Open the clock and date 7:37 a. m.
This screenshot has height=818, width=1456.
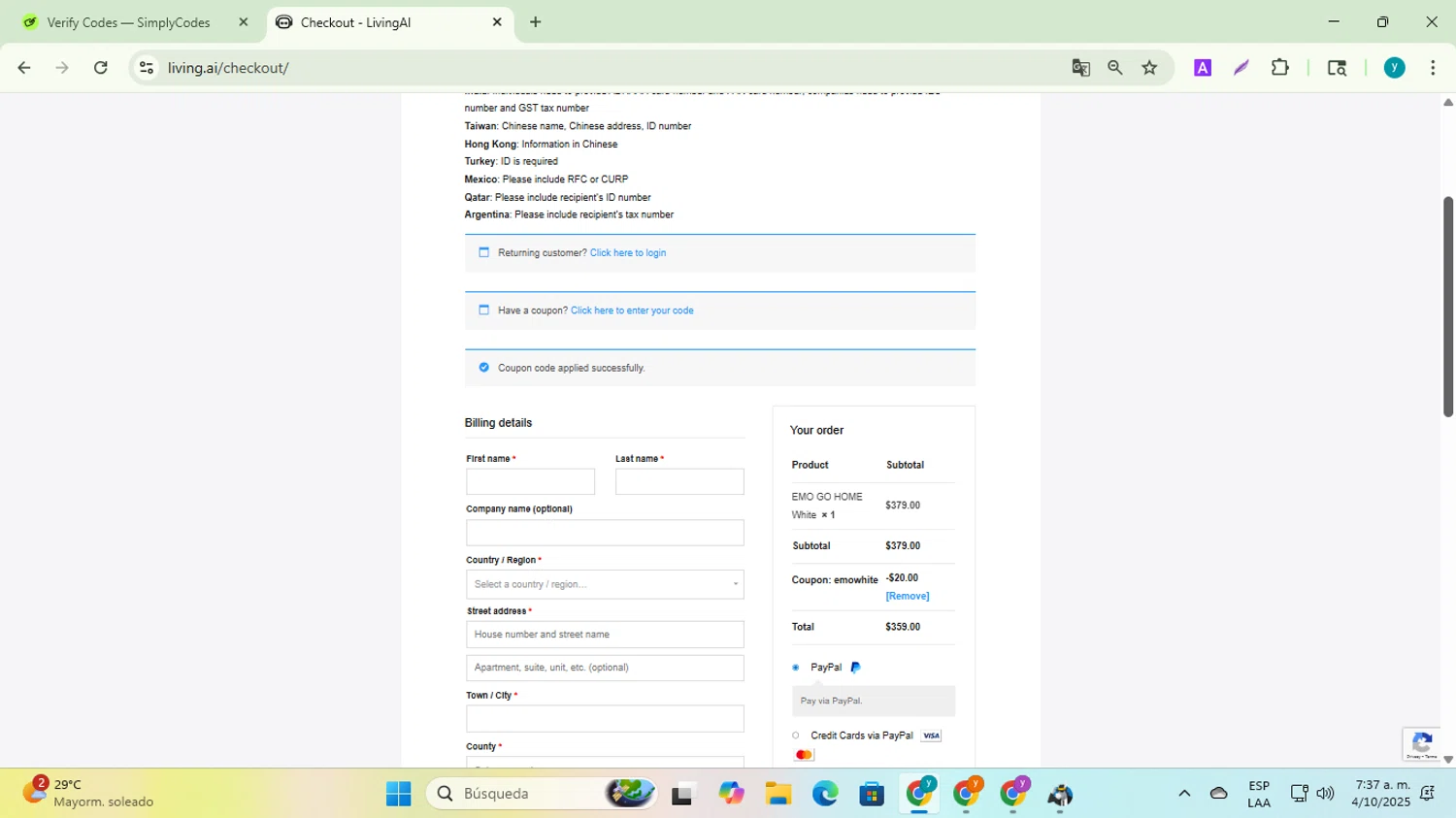1382,793
